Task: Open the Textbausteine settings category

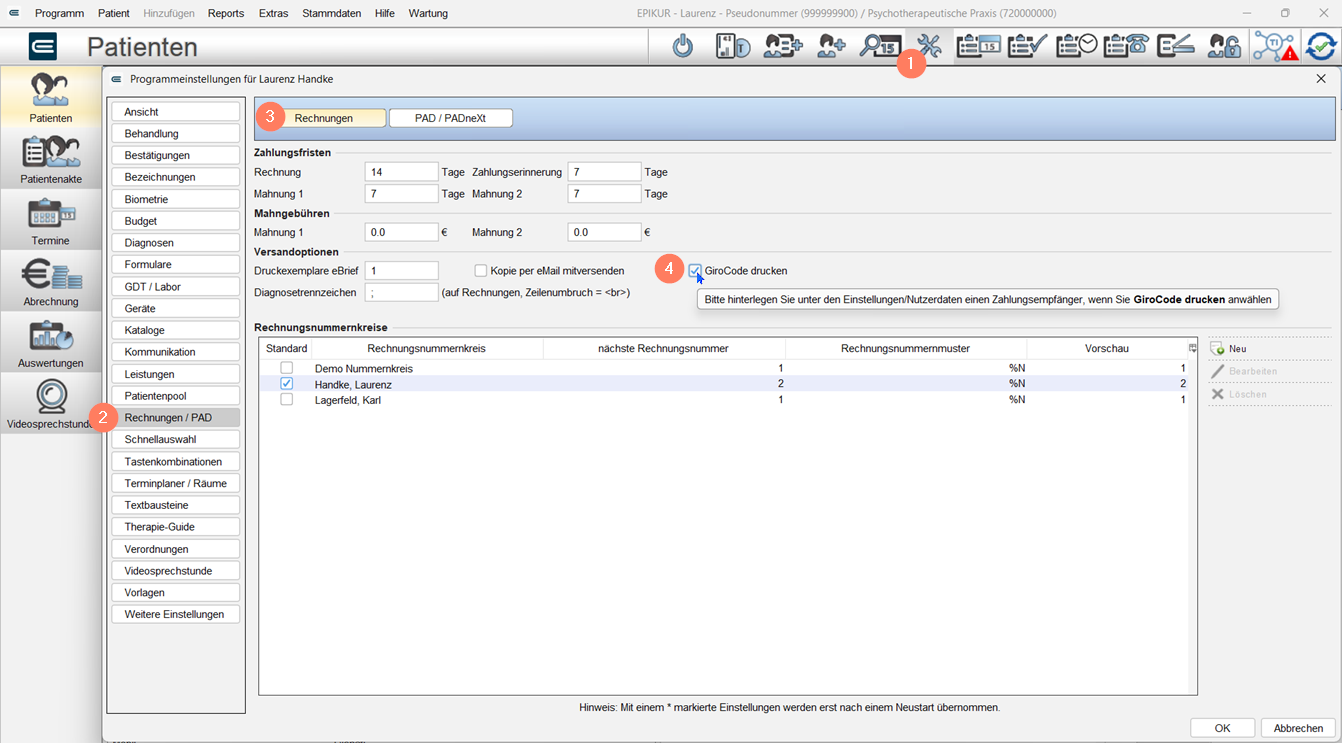Action: click(x=175, y=505)
